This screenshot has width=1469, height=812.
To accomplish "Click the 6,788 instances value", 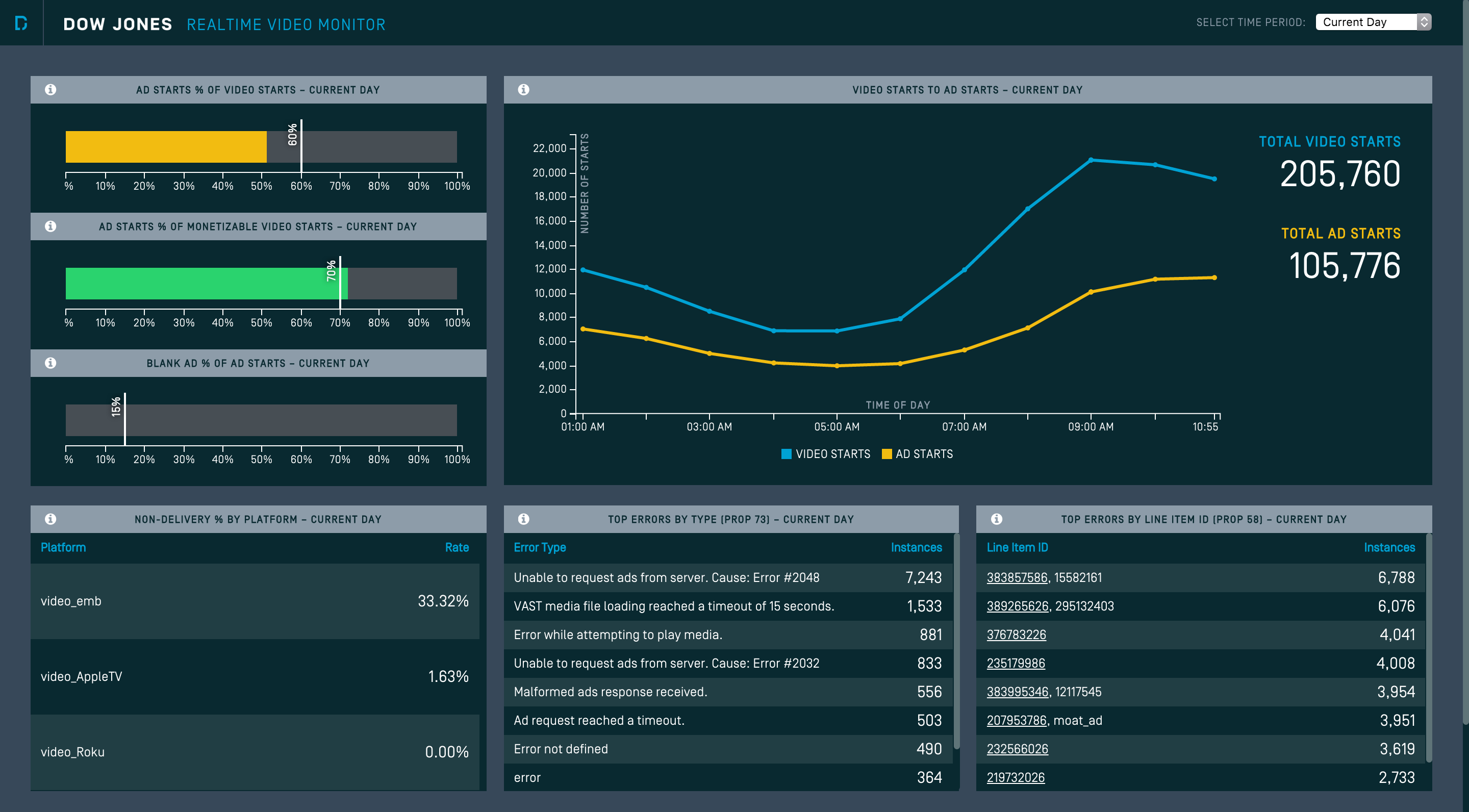I will pyautogui.click(x=1397, y=578).
